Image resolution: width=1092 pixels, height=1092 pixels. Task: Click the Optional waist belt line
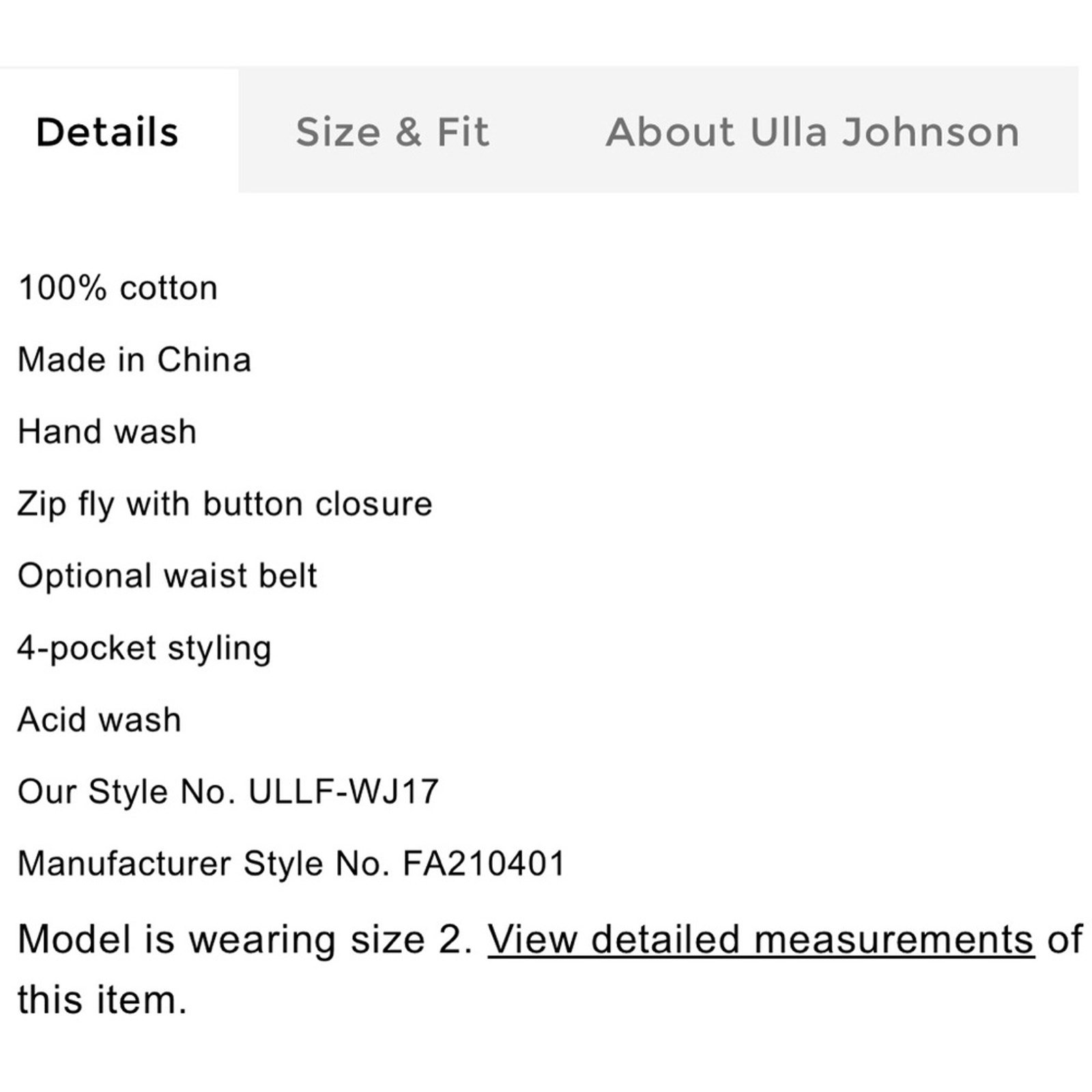(x=167, y=576)
